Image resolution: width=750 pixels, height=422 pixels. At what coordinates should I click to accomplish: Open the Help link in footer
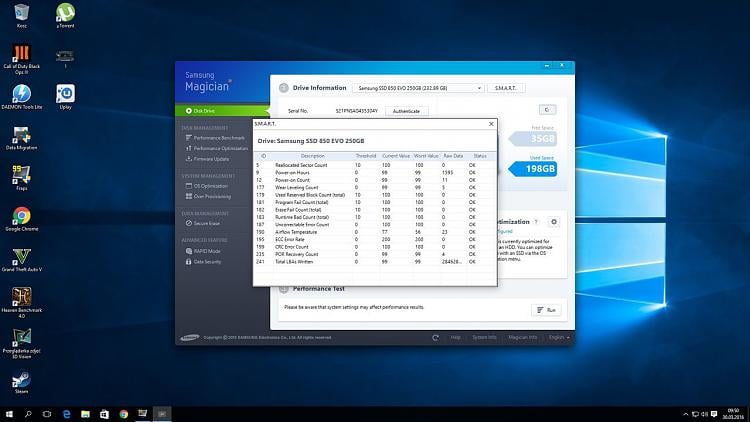click(x=455, y=337)
